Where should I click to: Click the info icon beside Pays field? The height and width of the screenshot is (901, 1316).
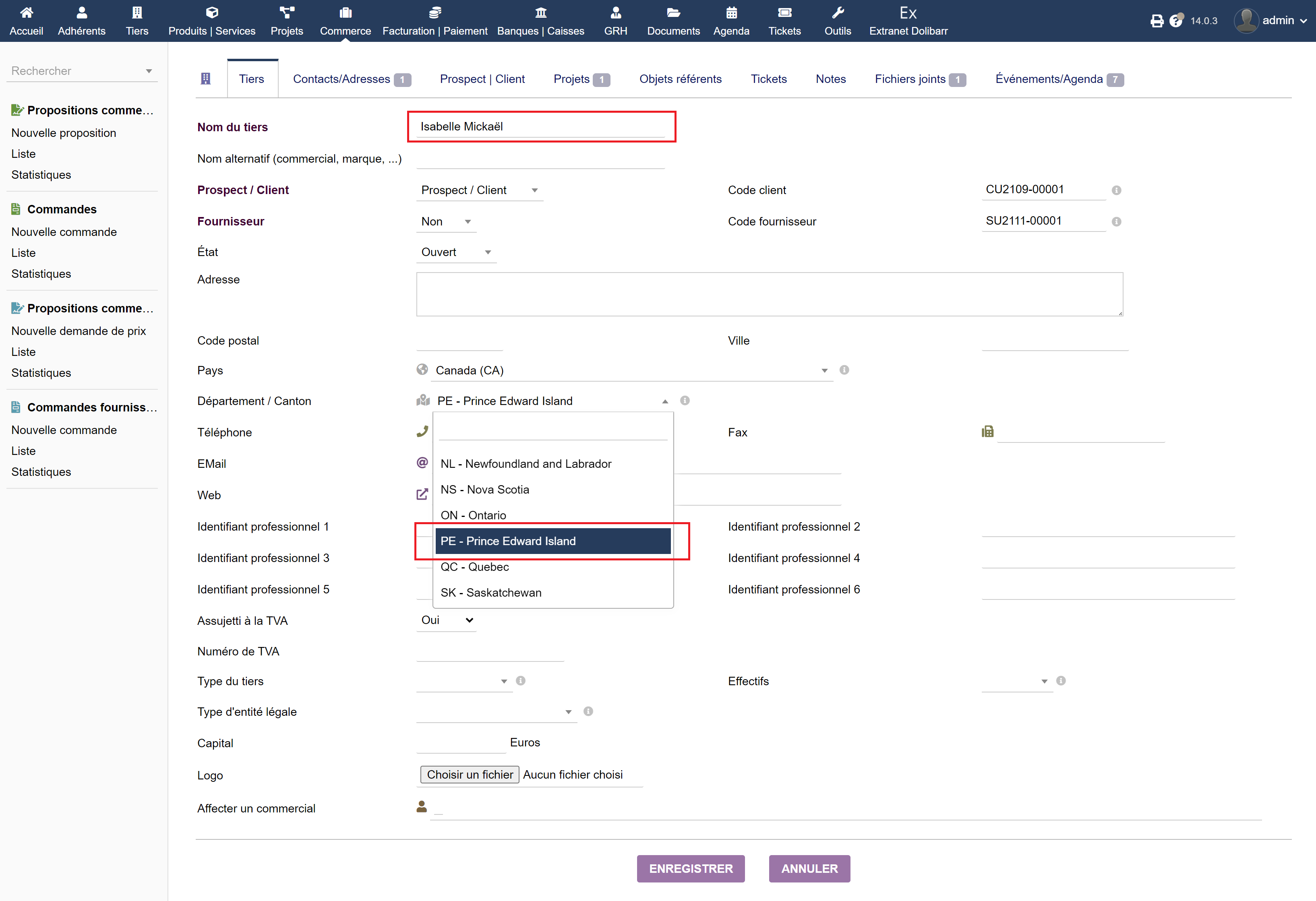pos(844,370)
